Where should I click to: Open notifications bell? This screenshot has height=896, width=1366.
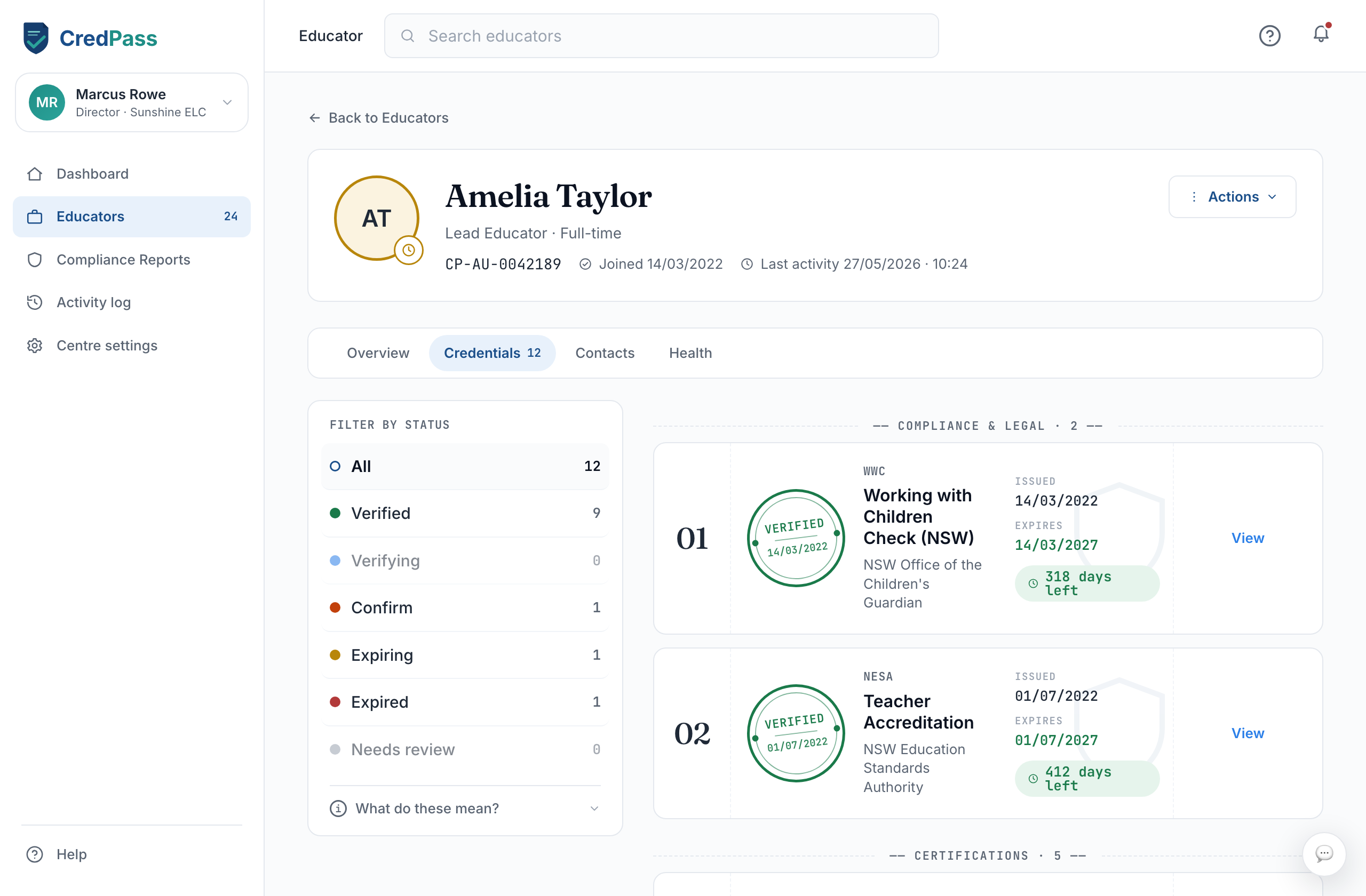pyautogui.click(x=1321, y=35)
